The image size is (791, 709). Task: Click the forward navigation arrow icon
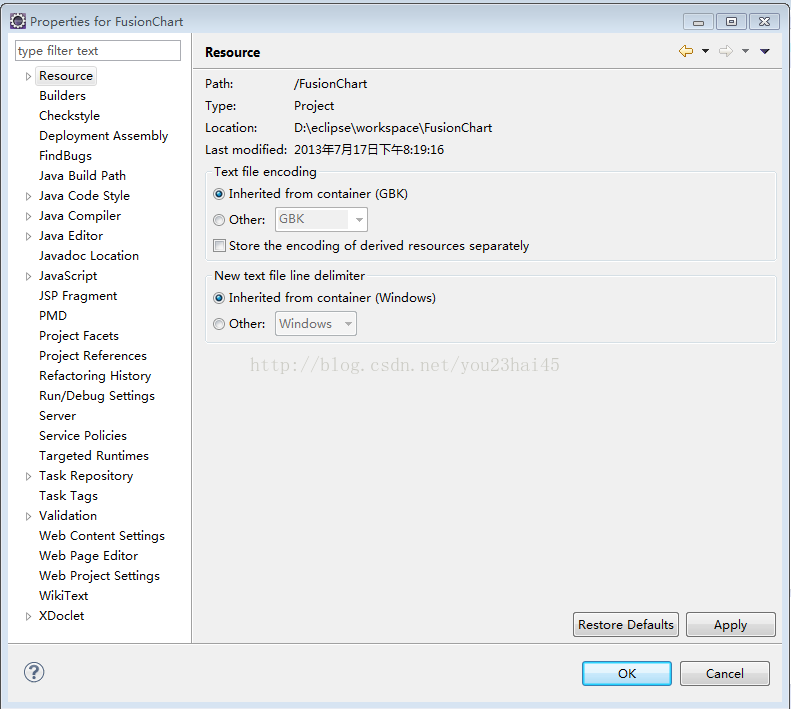(x=726, y=51)
